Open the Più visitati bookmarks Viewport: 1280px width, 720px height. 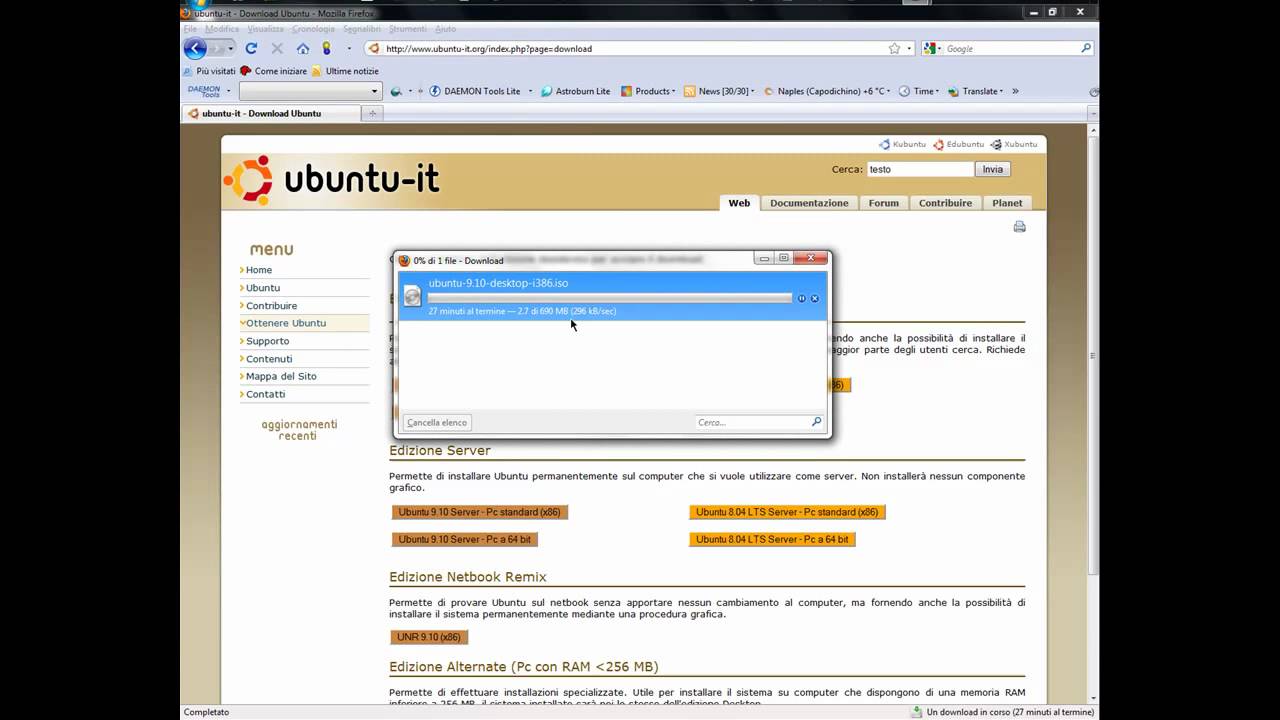click(209, 71)
